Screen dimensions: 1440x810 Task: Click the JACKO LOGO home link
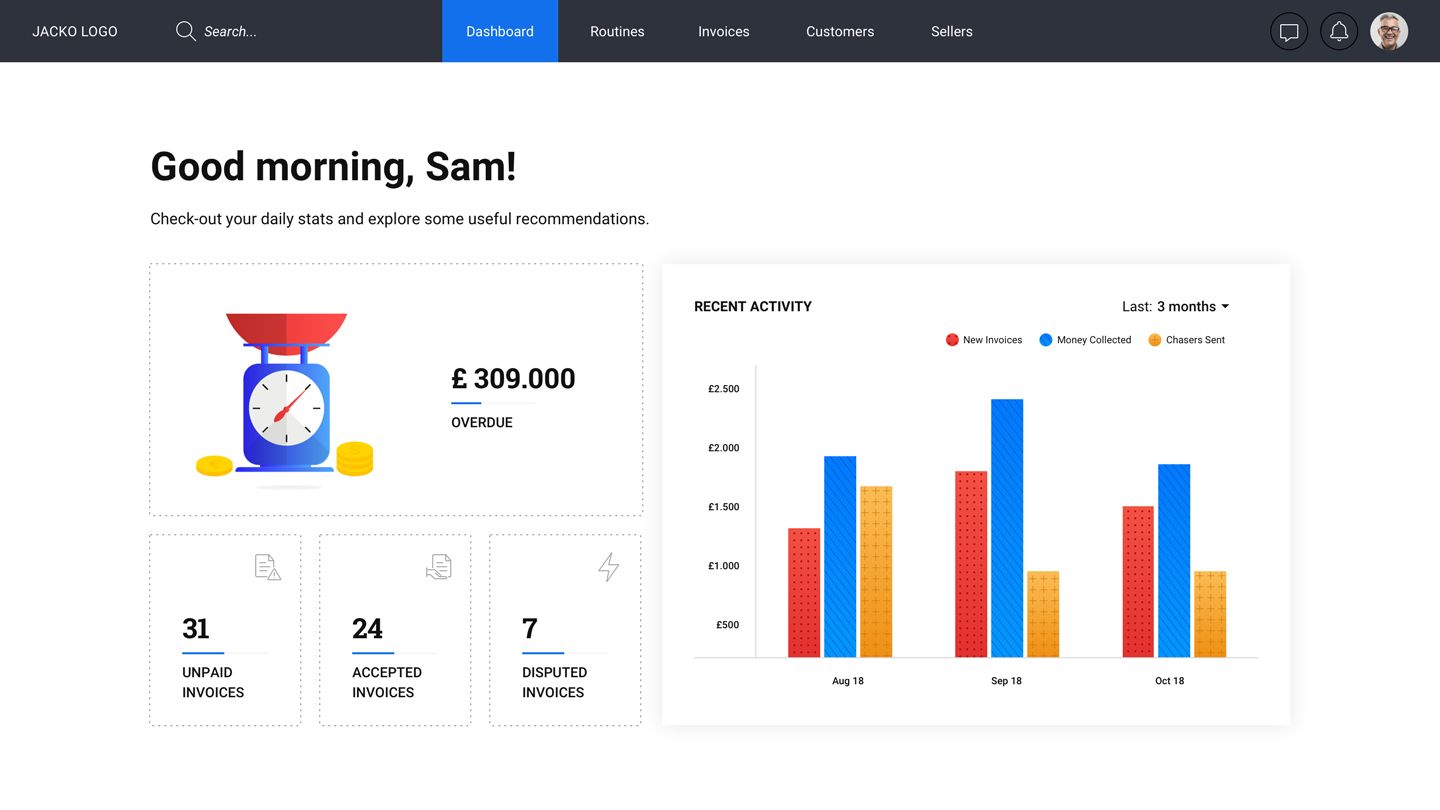[75, 32]
